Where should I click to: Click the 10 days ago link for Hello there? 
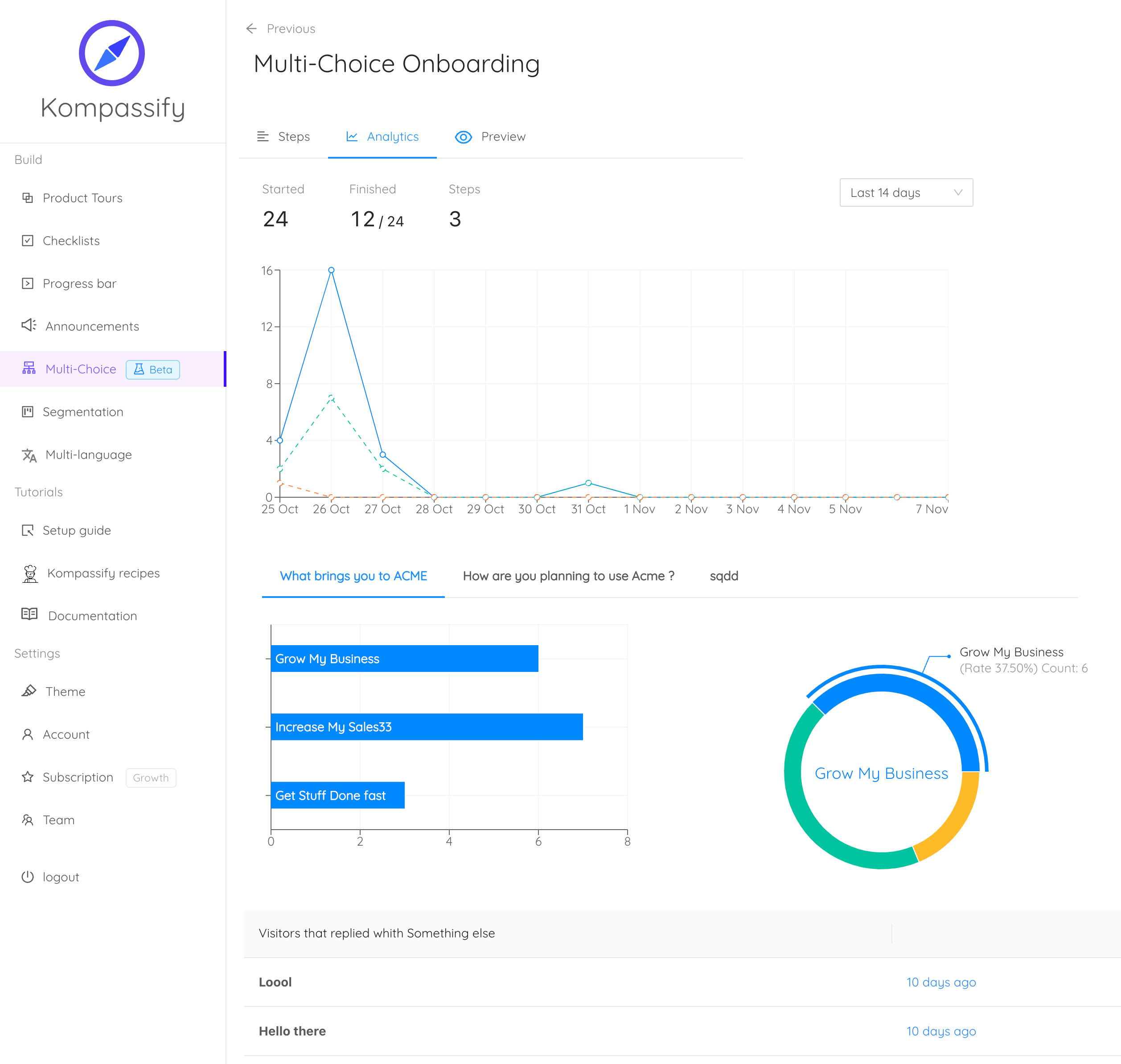[941, 1031]
